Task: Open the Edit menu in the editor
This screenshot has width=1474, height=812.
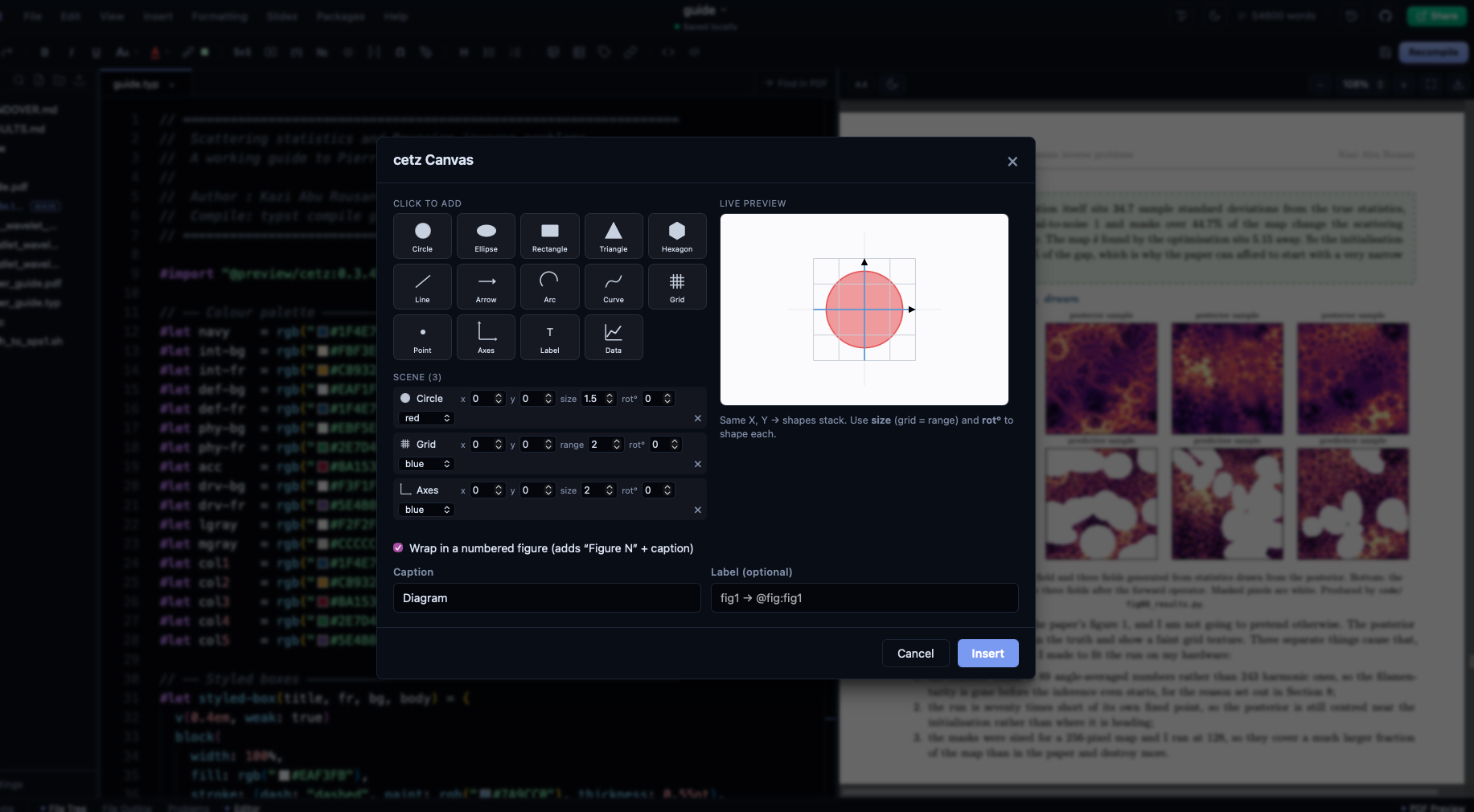Action: coord(71,16)
